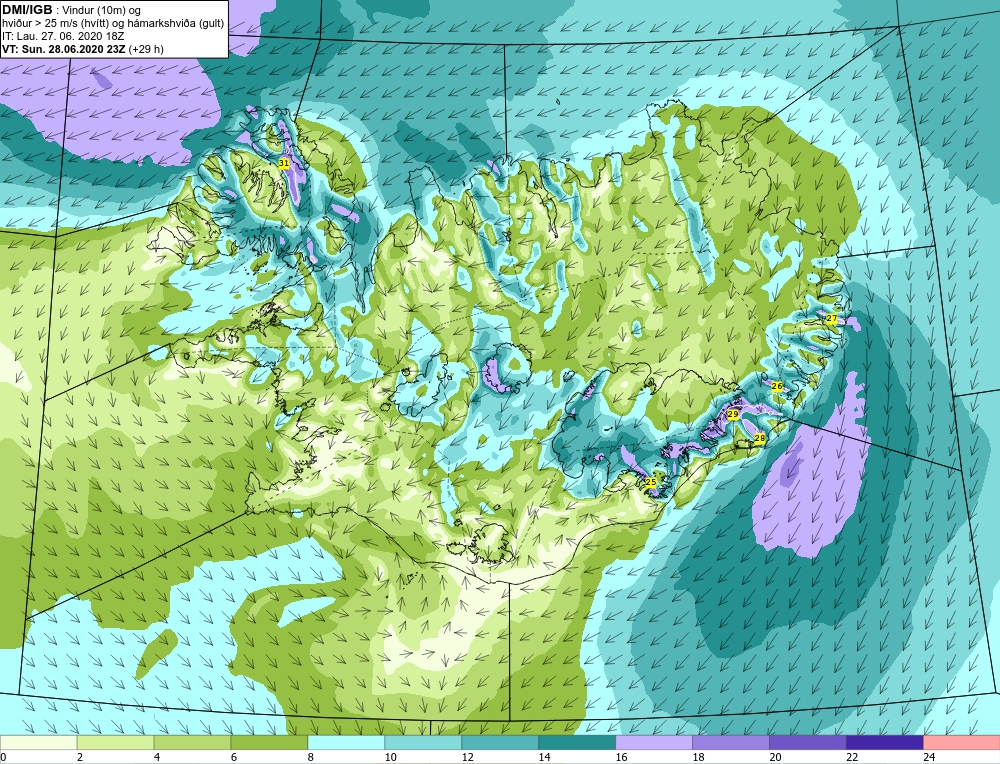Viewport: 1000px width, 764px height.
Task: Click the 8–10 m/s legend swatch
Action: pyautogui.click(x=346, y=742)
